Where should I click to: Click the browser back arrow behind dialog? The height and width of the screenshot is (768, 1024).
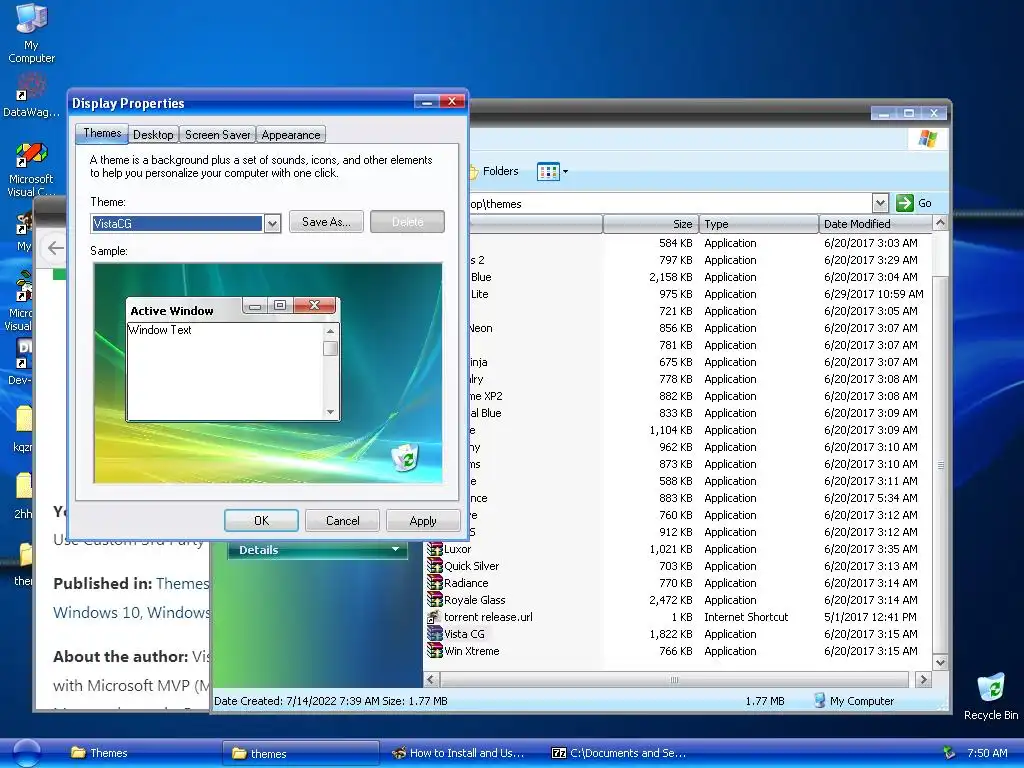click(x=56, y=248)
